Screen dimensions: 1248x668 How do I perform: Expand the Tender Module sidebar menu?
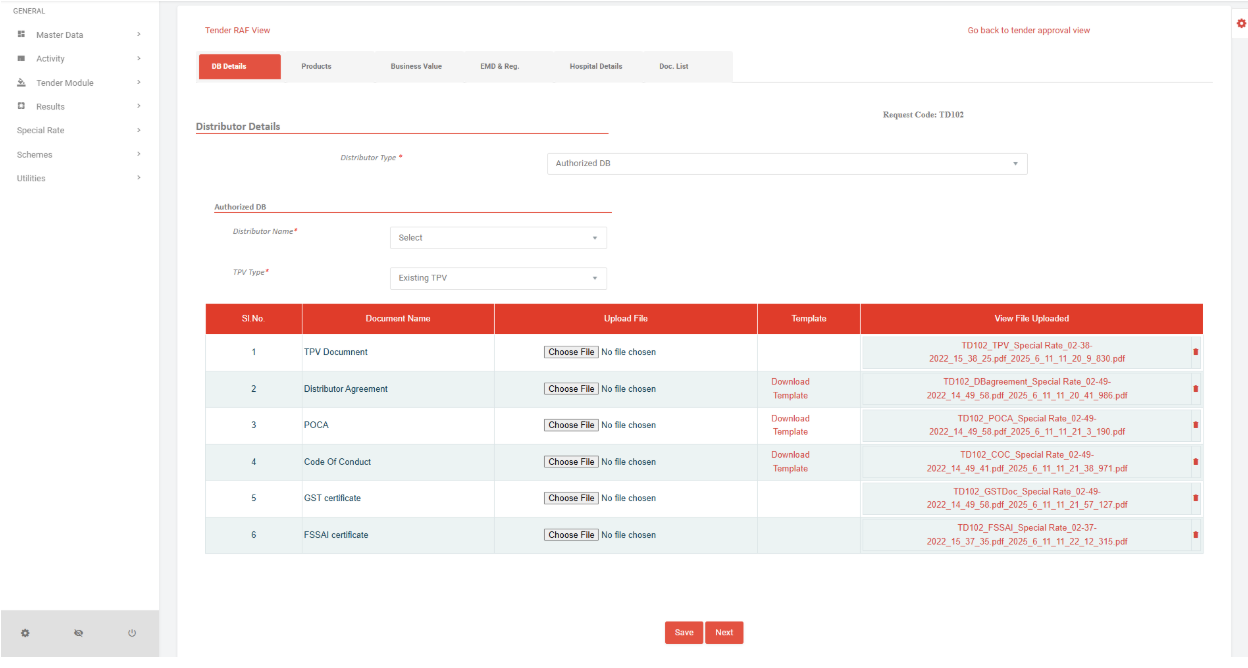[78, 83]
